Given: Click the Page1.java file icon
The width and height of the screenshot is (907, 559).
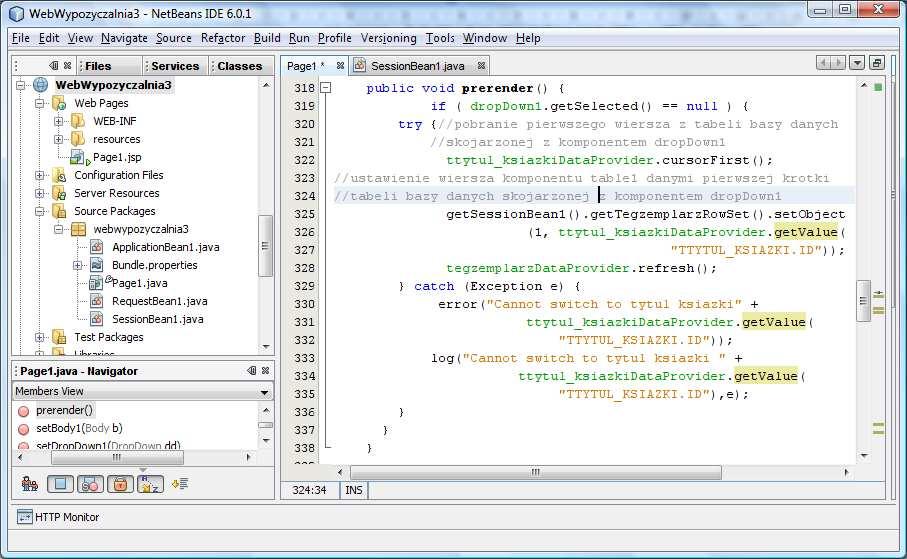Looking at the screenshot, I should [97, 283].
